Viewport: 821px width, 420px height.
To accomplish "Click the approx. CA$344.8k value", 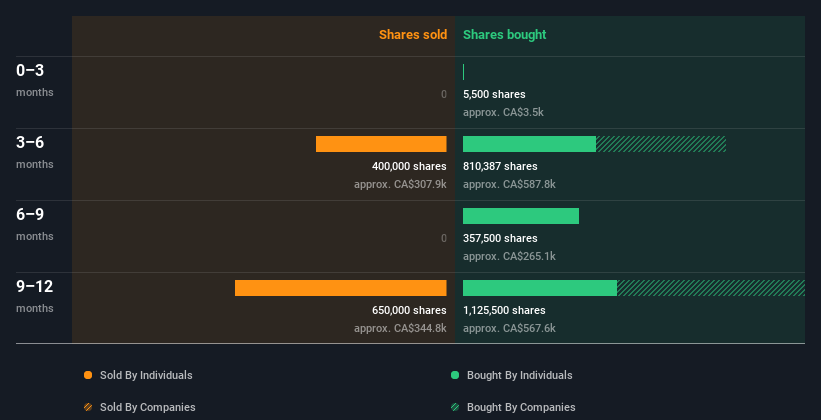I will click(x=400, y=328).
